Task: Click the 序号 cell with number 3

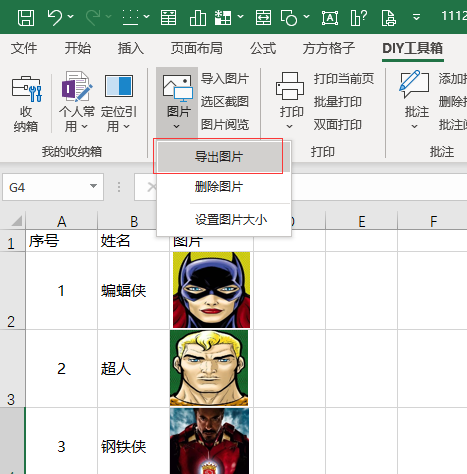Action: pyautogui.click(x=61, y=441)
